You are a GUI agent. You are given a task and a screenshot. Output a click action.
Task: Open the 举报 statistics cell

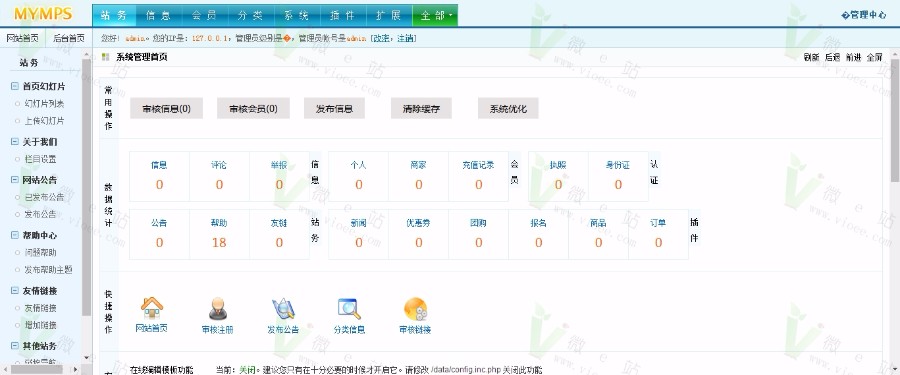click(279, 176)
